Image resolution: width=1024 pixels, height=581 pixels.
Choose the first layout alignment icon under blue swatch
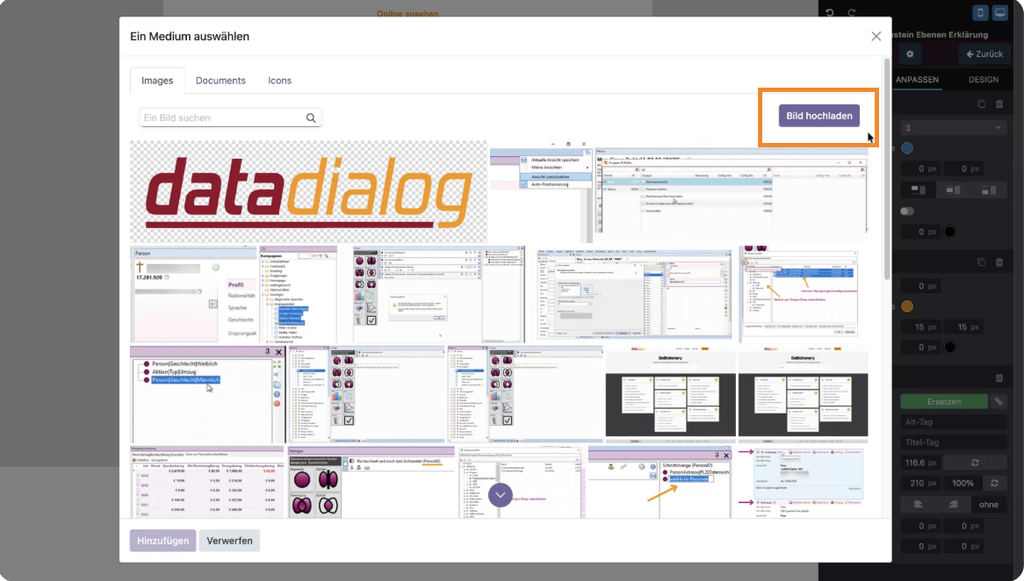[918, 190]
